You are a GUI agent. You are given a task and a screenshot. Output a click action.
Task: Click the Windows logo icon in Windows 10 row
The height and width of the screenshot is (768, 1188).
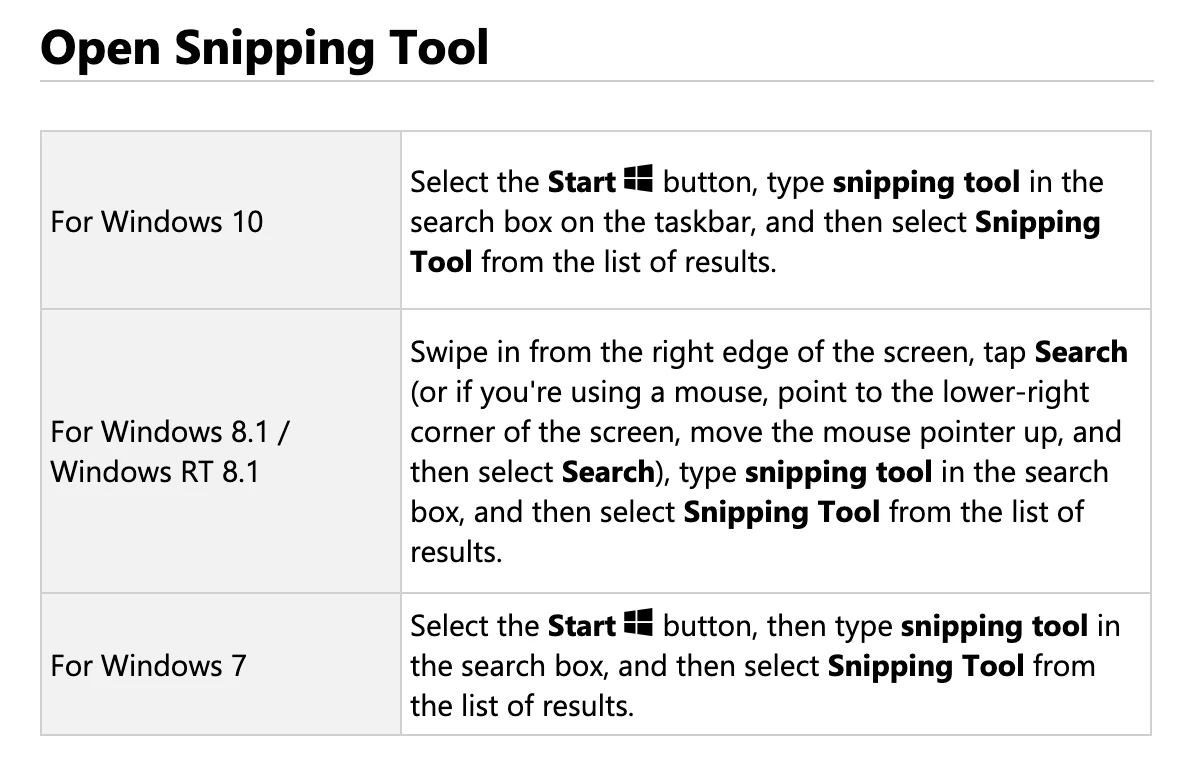click(x=638, y=179)
